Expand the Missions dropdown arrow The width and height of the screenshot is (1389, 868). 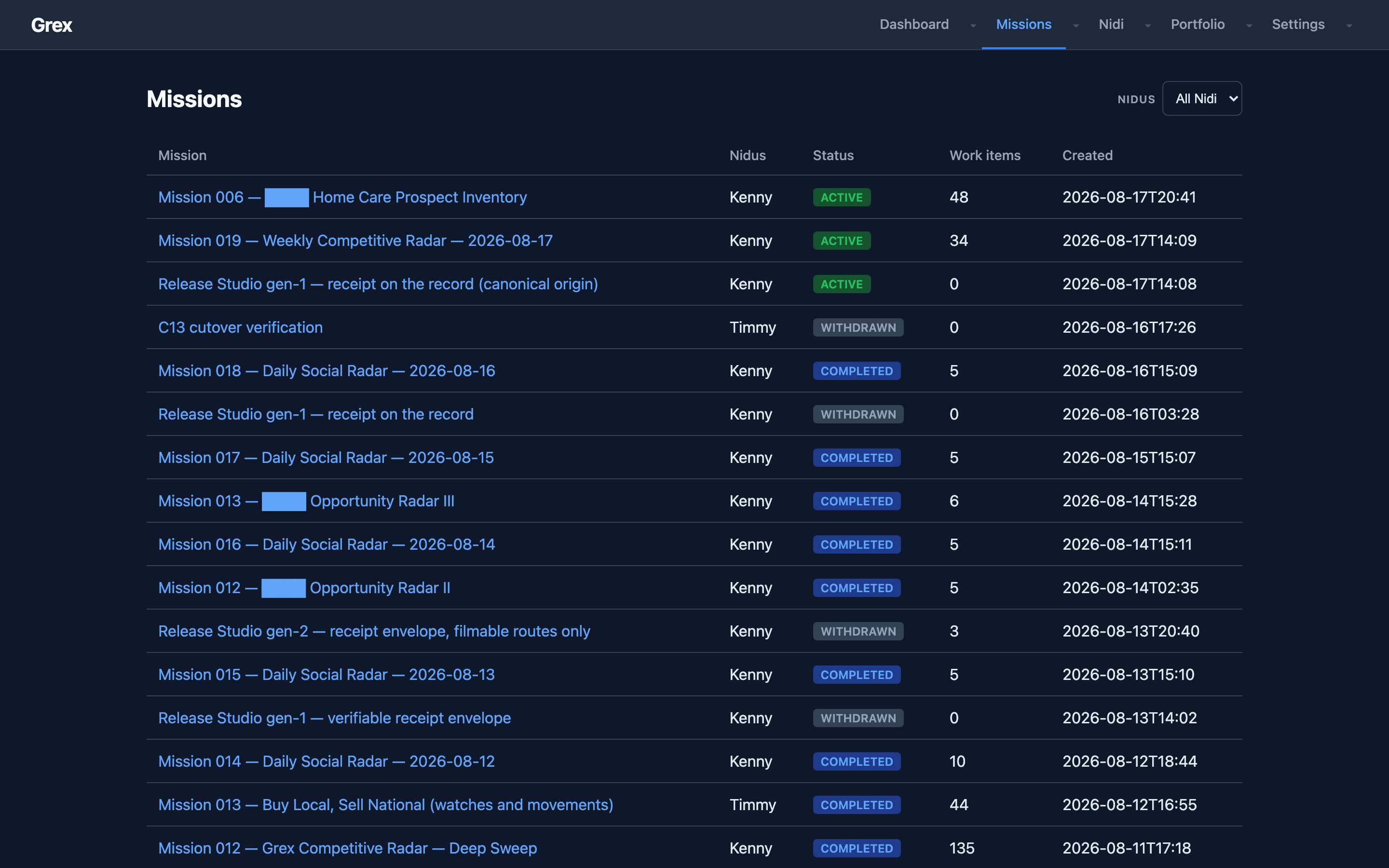1076,25
